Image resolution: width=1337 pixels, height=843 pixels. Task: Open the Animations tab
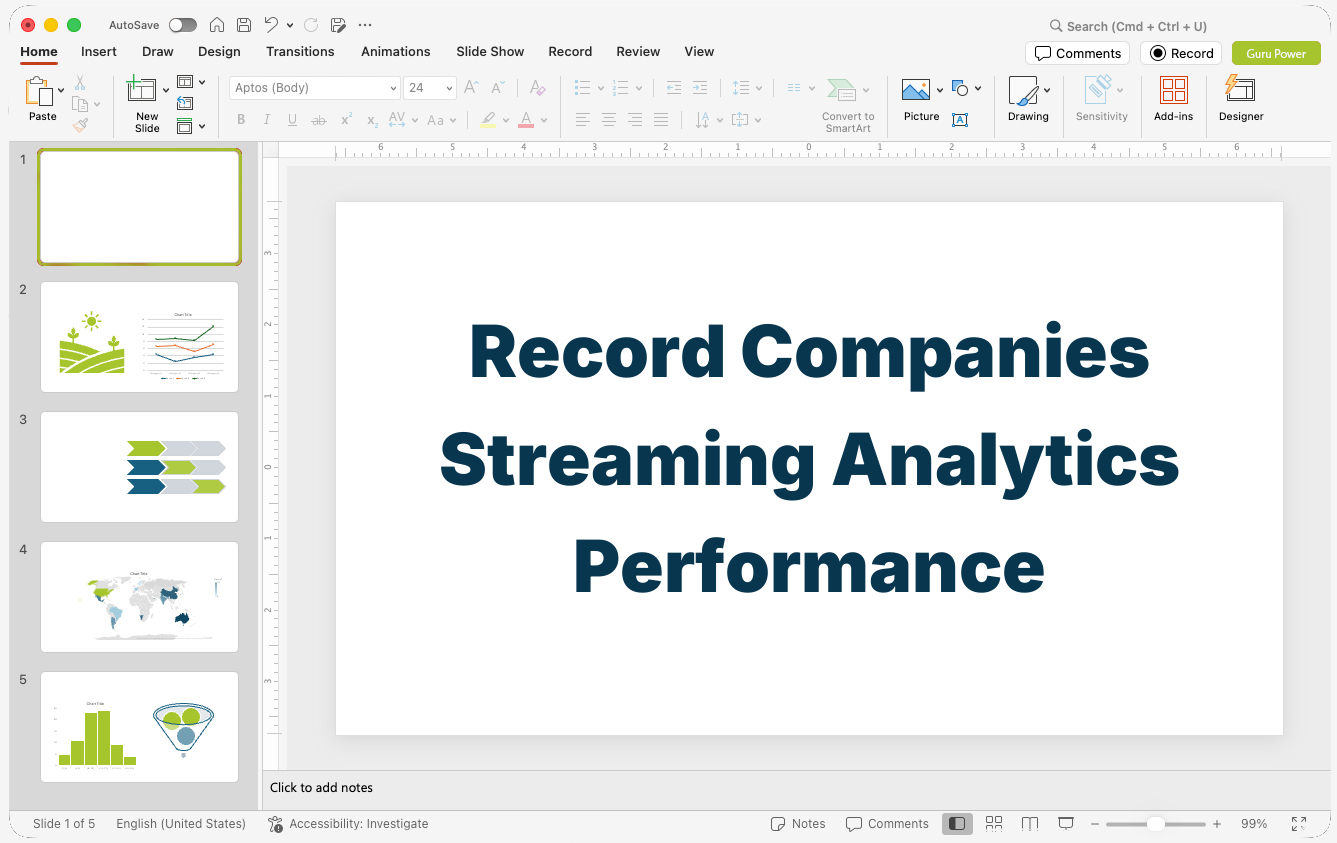pyautogui.click(x=396, y=52)
